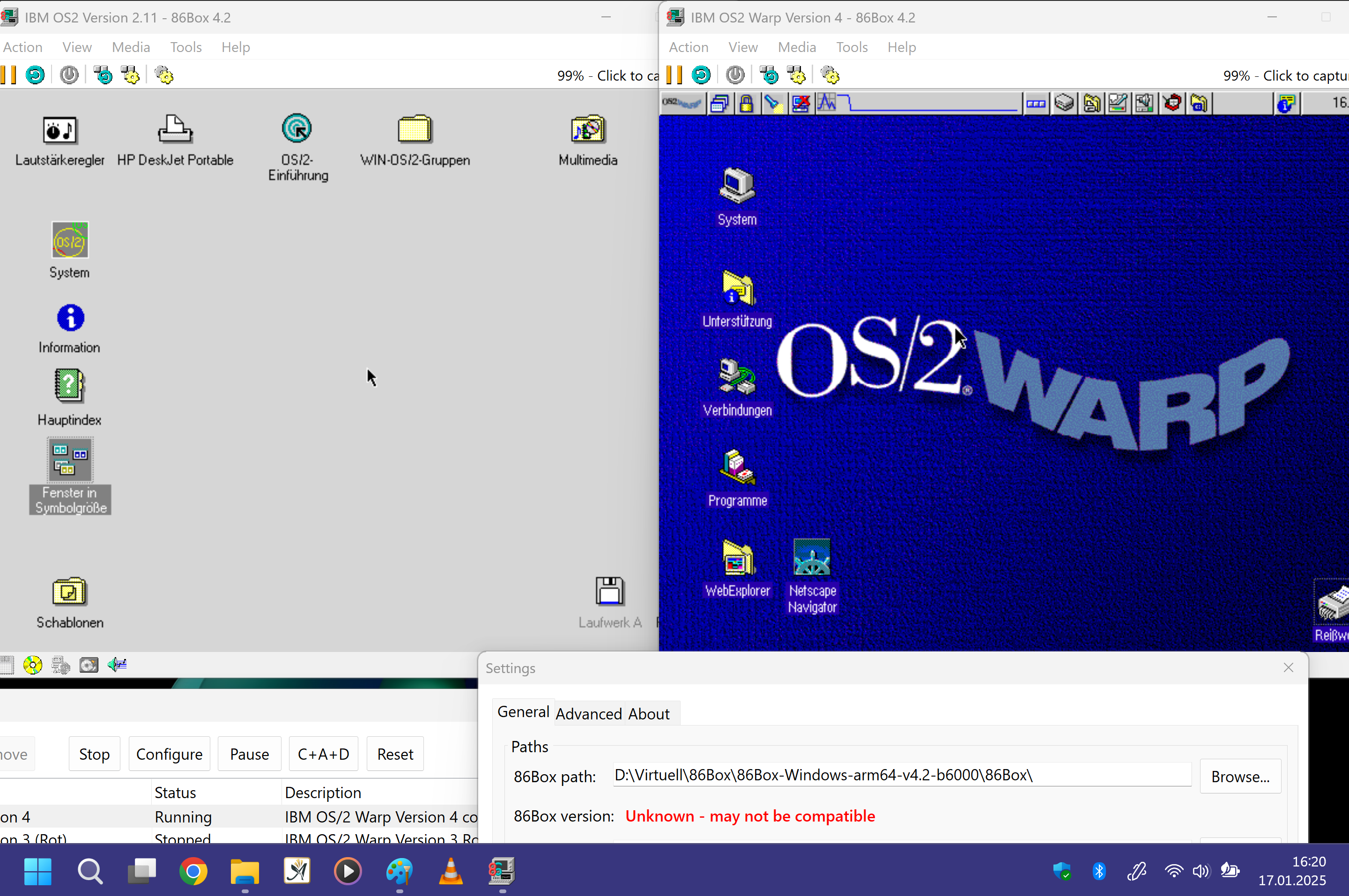Image resolution: width=1349 pixels, height=896 pixels.
Task: Click the ACPI shutdown power icon in OS2 2.11 toolbar
Action: pyautogui.click(x=69, y=75)
